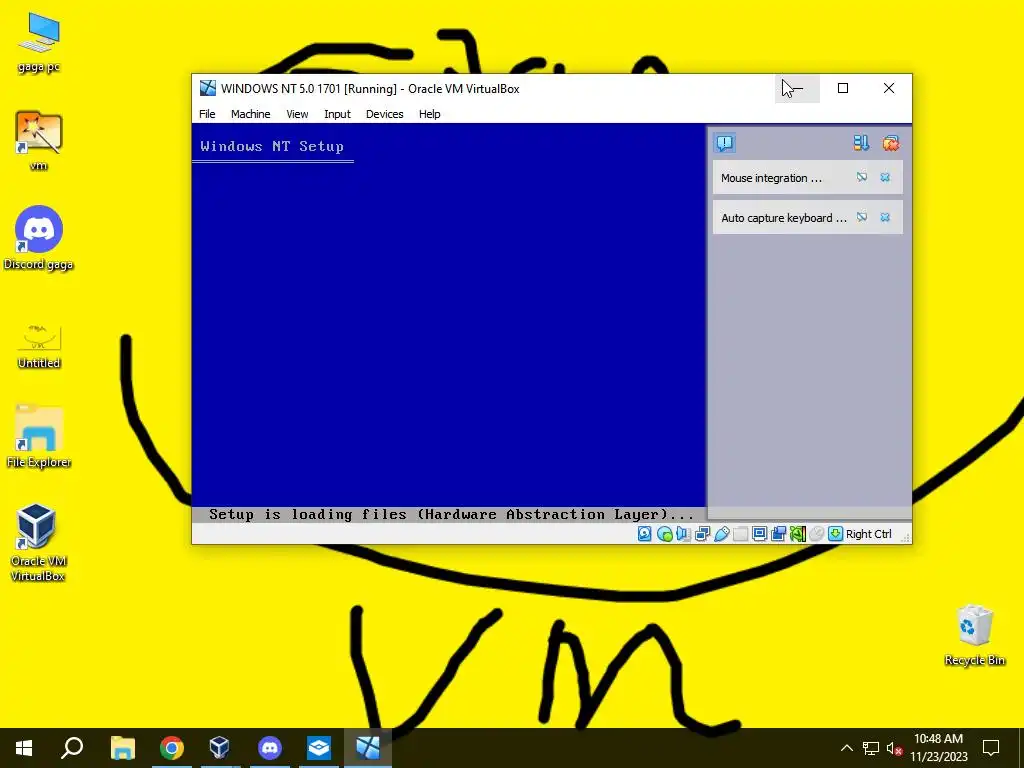Select the vm desktop shortcut
This screenshot has width=1024, height=768.
point(39,141)
